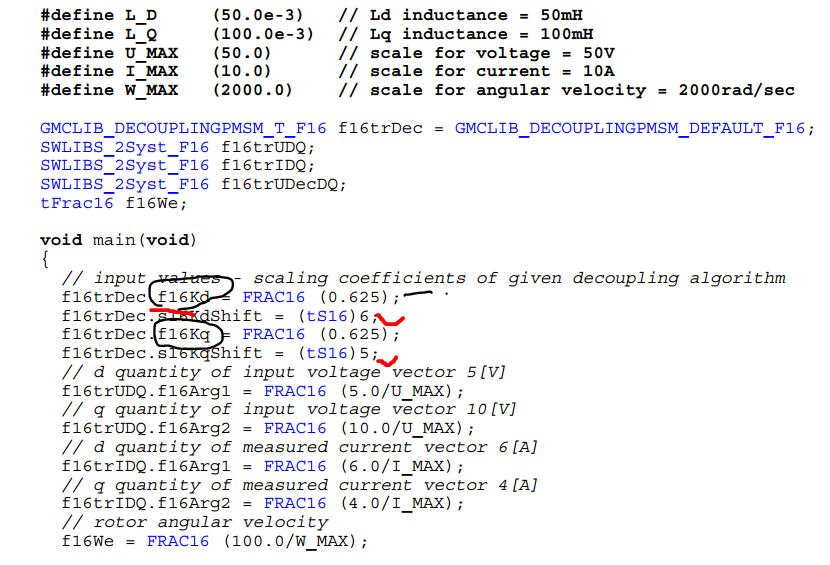Screen dimensions: 830x565
Task: Click the expression (4.0/I_MAX)
Action: click(x=396, y=504)
